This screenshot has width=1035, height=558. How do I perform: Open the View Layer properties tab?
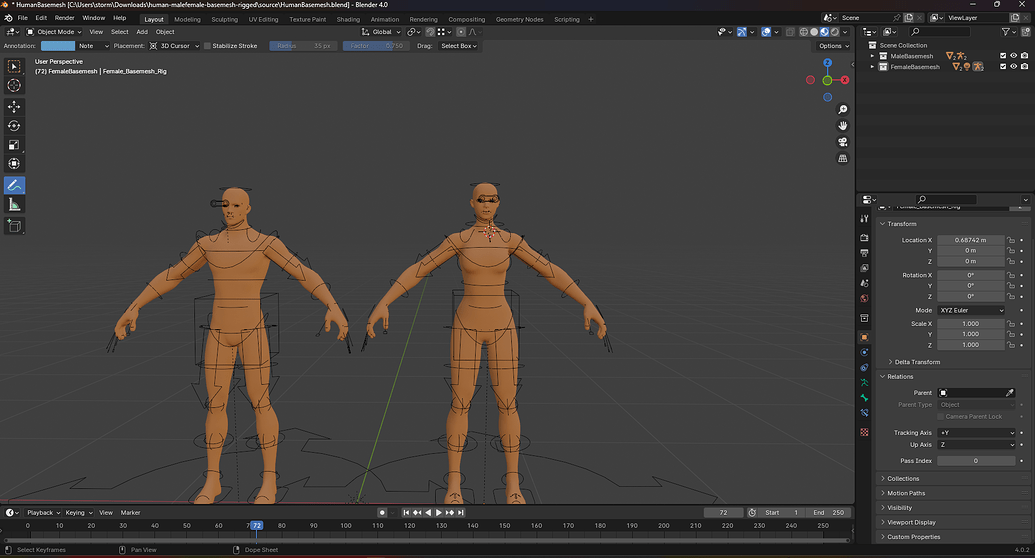864,268
